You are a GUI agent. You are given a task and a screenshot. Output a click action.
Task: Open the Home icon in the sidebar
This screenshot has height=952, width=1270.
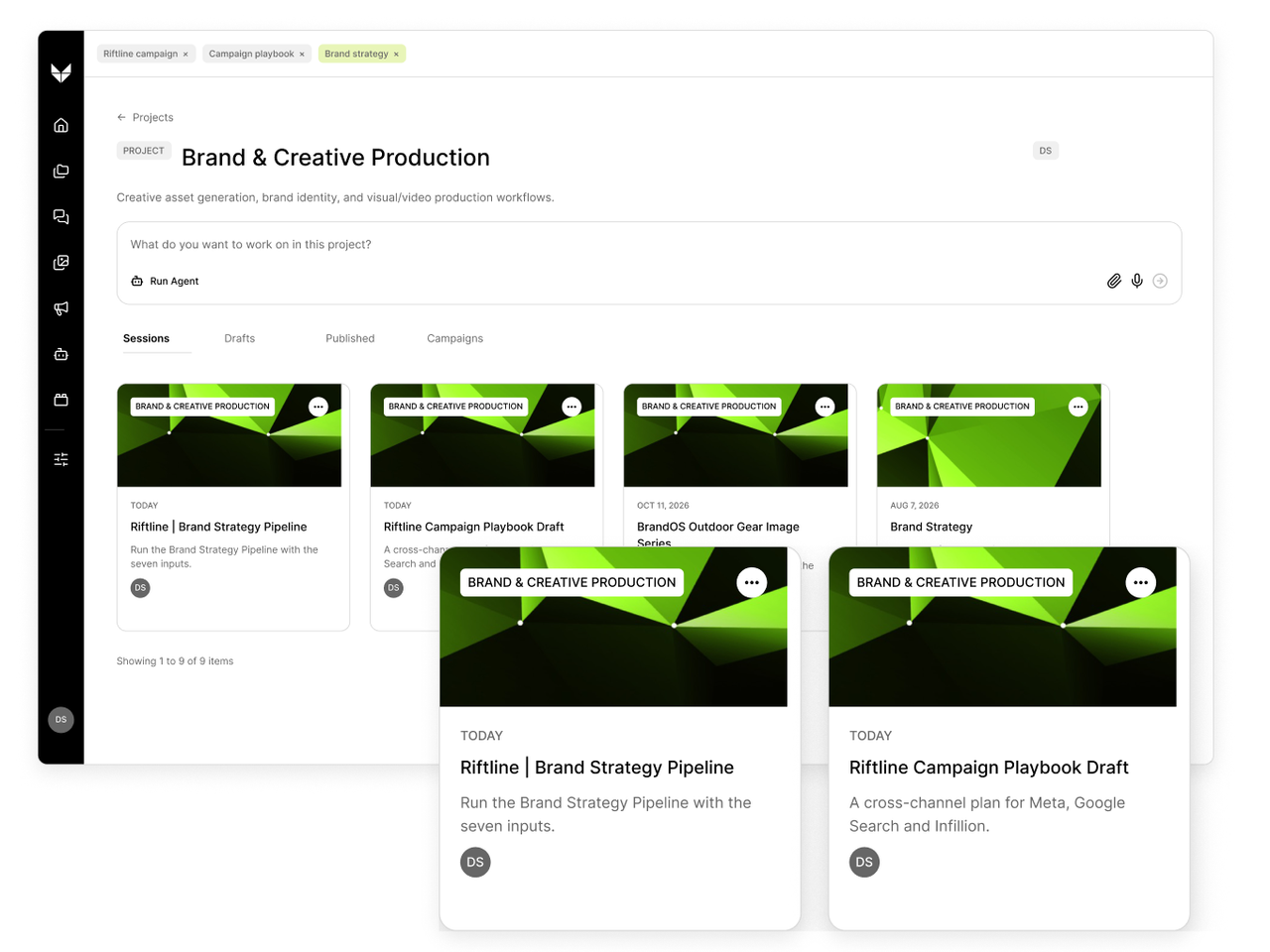pos(61,125)
